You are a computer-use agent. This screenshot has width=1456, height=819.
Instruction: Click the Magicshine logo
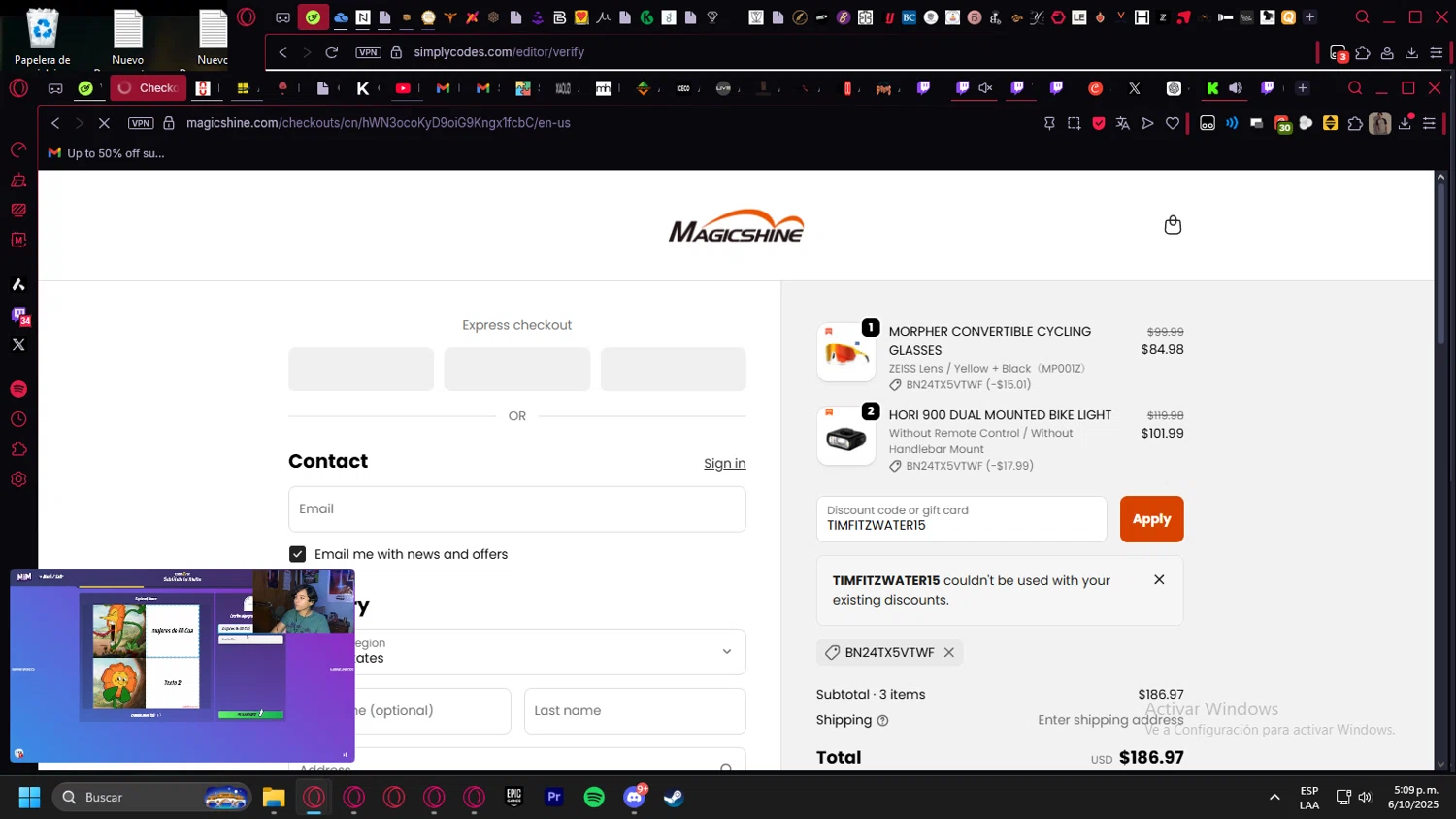(736, 225)
